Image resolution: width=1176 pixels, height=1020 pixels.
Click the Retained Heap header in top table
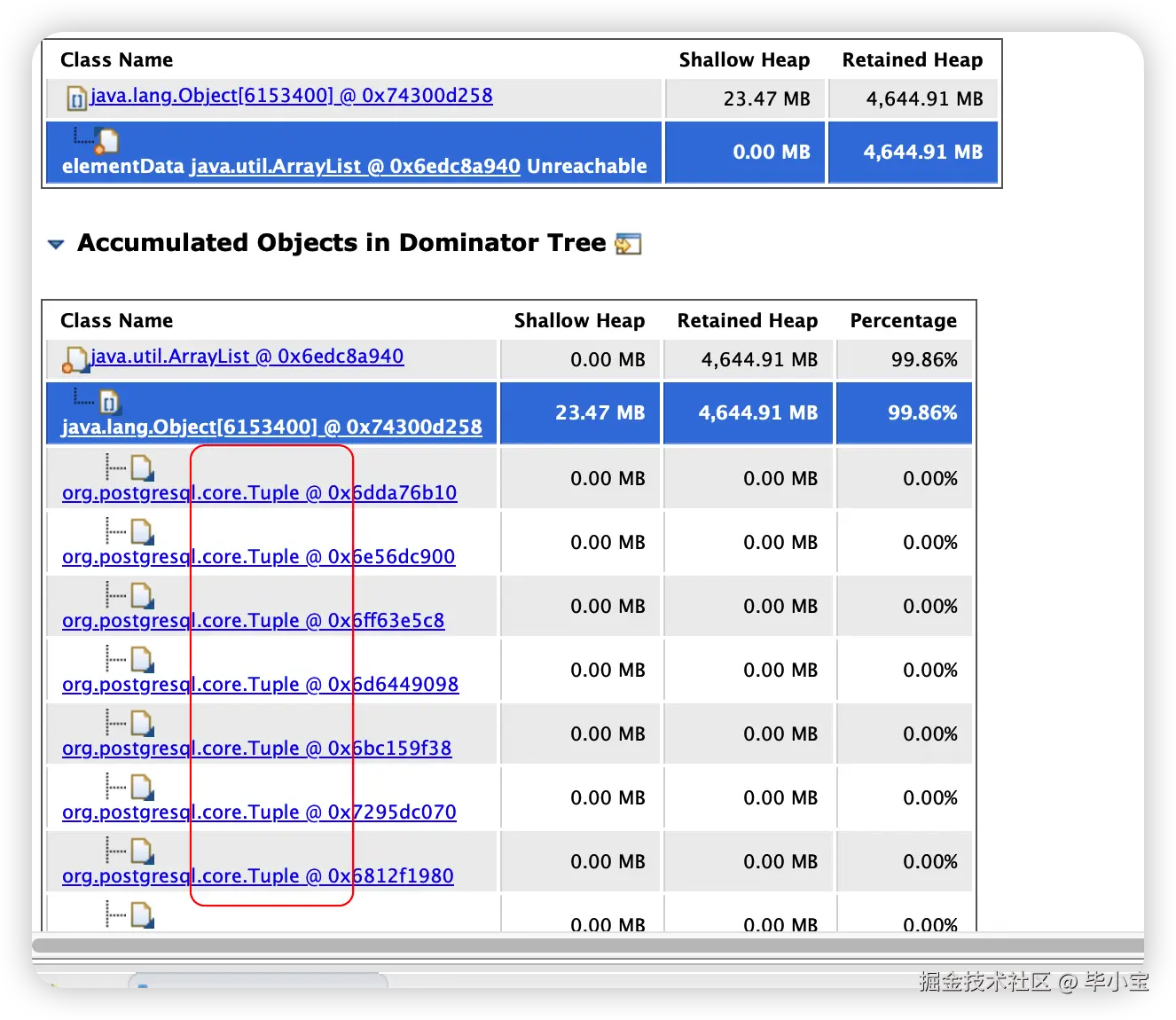click(913, 60)
